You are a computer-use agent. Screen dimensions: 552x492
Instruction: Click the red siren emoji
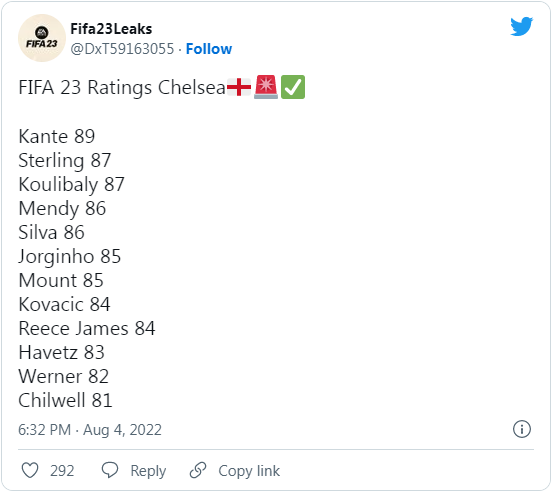coord(266,87)
